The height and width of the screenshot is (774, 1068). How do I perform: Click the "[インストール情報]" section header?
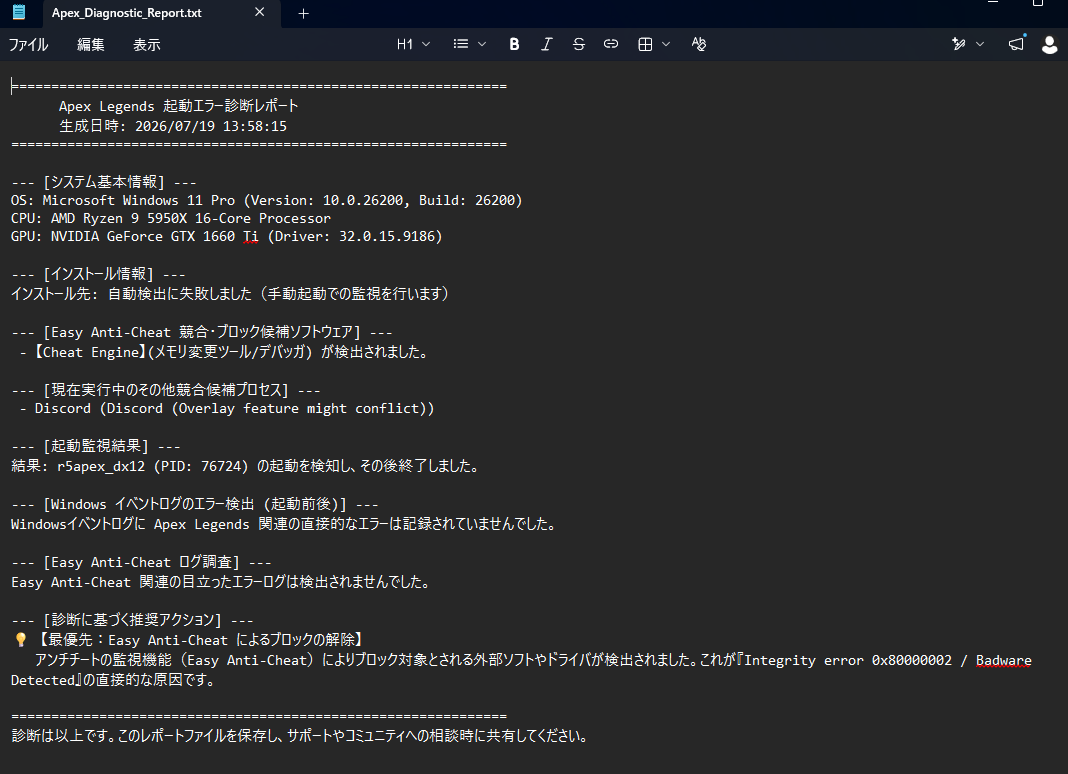(x=98, y=274)
